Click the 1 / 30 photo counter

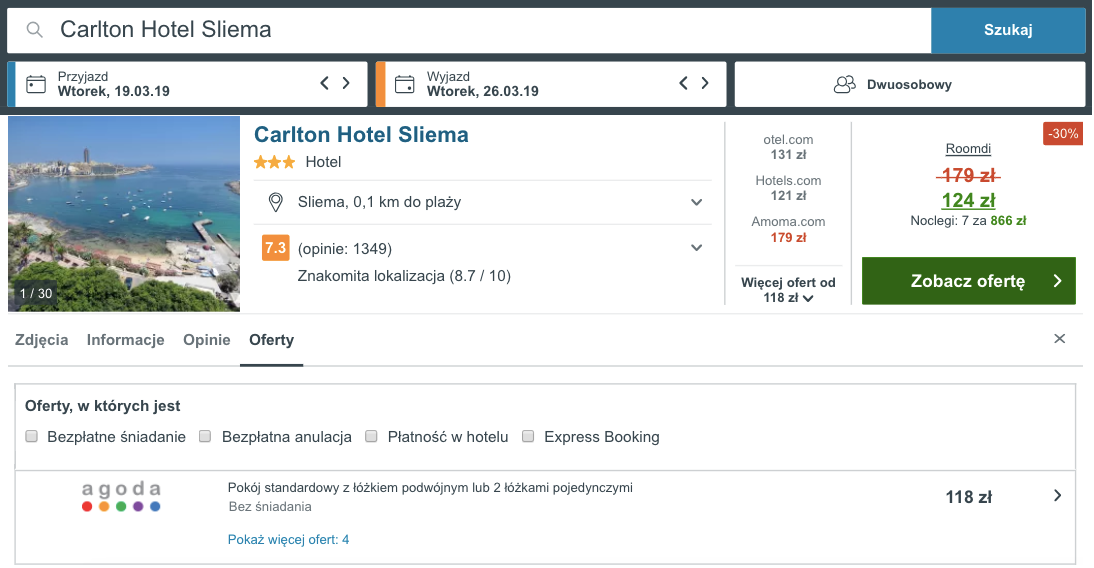36,294
